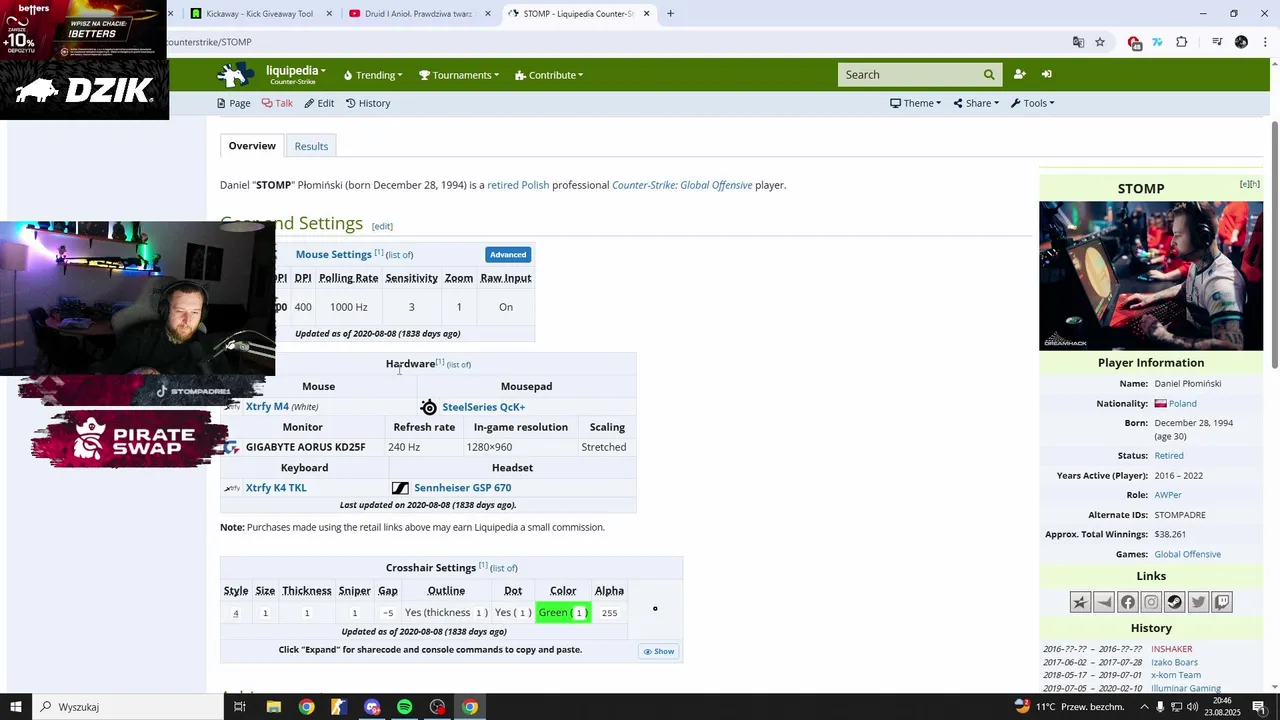Open the Trending dropdown menu

click(373, 75)
